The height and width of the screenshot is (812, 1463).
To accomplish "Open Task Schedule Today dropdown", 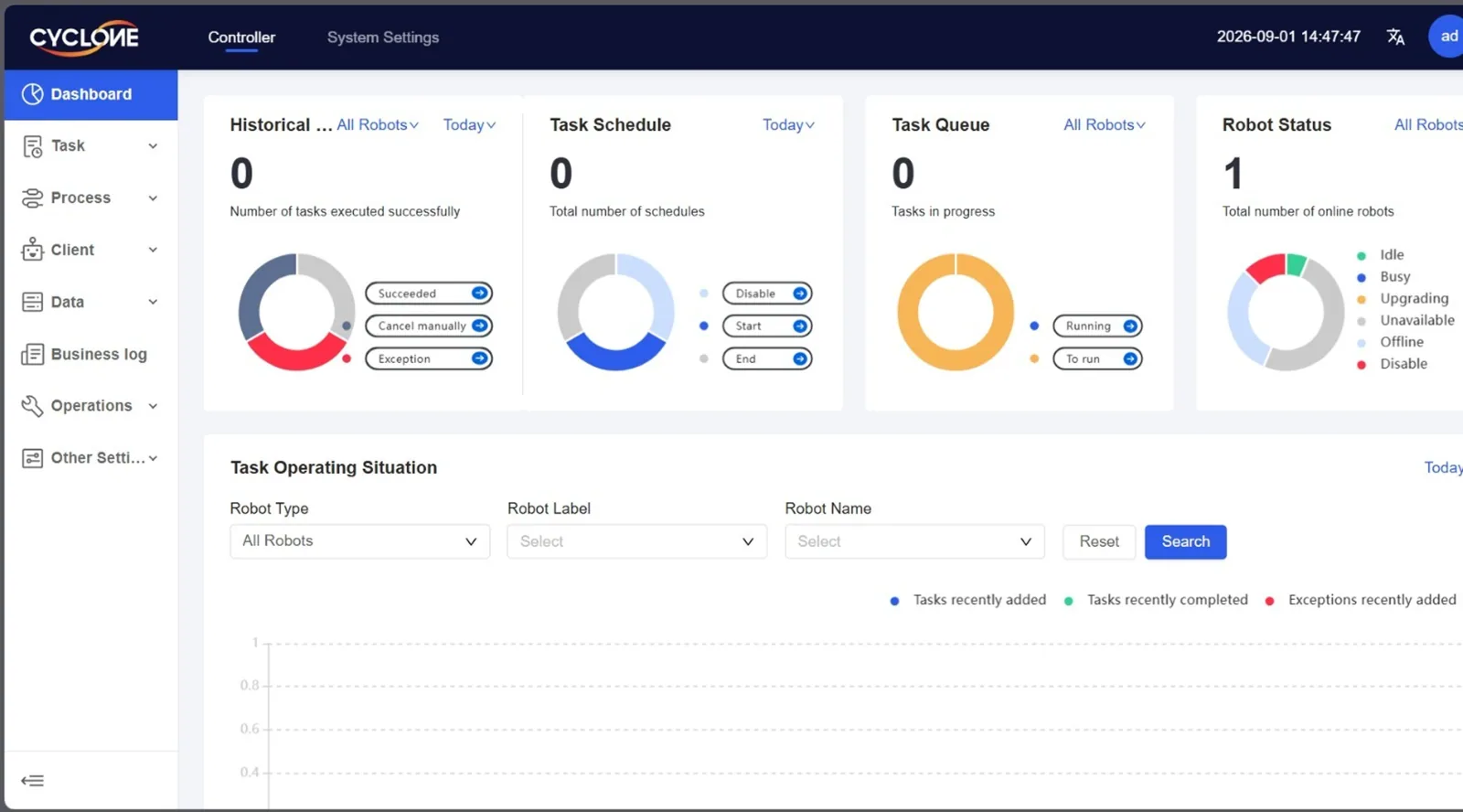I will point(788,125).
